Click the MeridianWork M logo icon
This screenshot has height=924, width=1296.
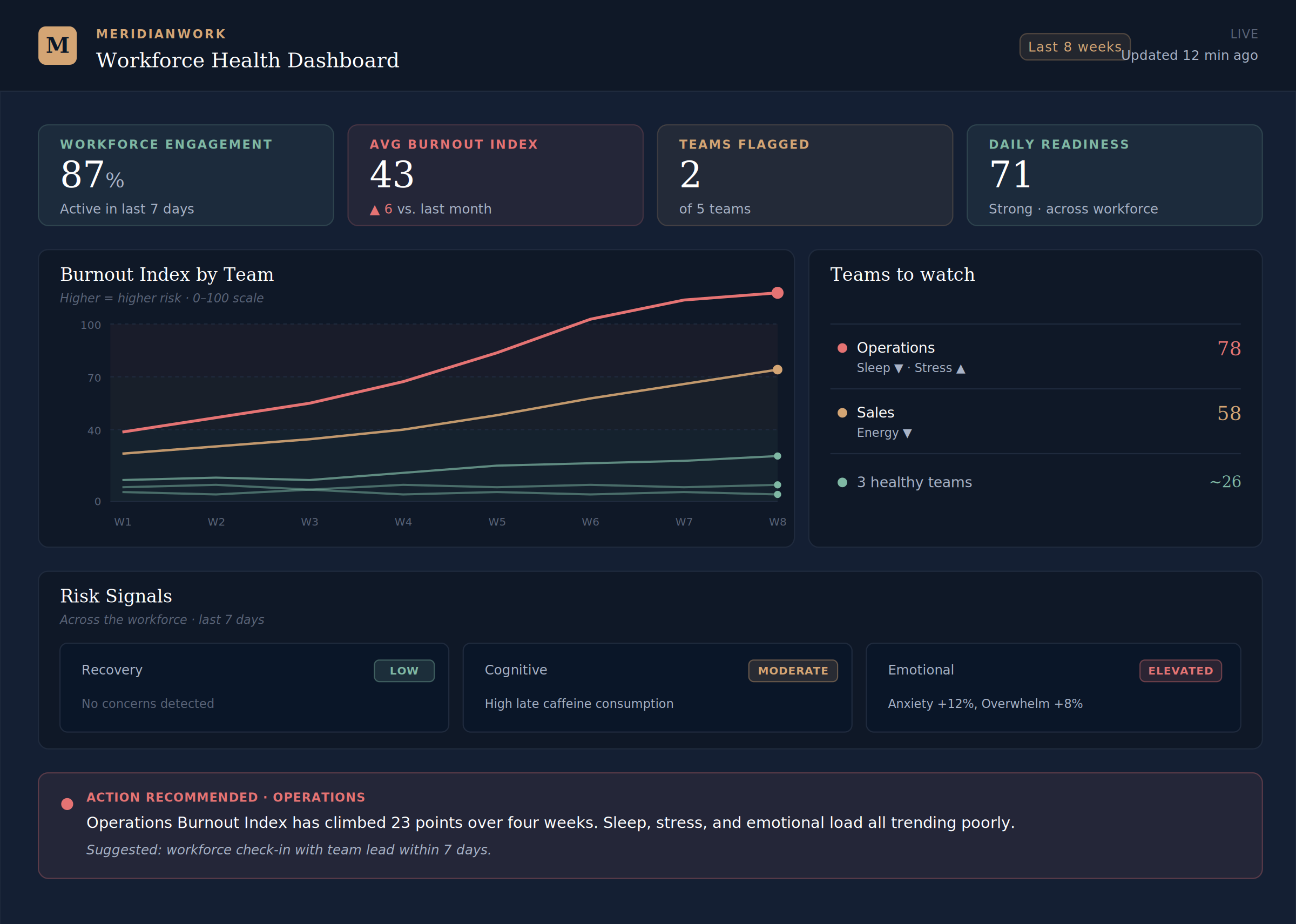tap(57, 45)
